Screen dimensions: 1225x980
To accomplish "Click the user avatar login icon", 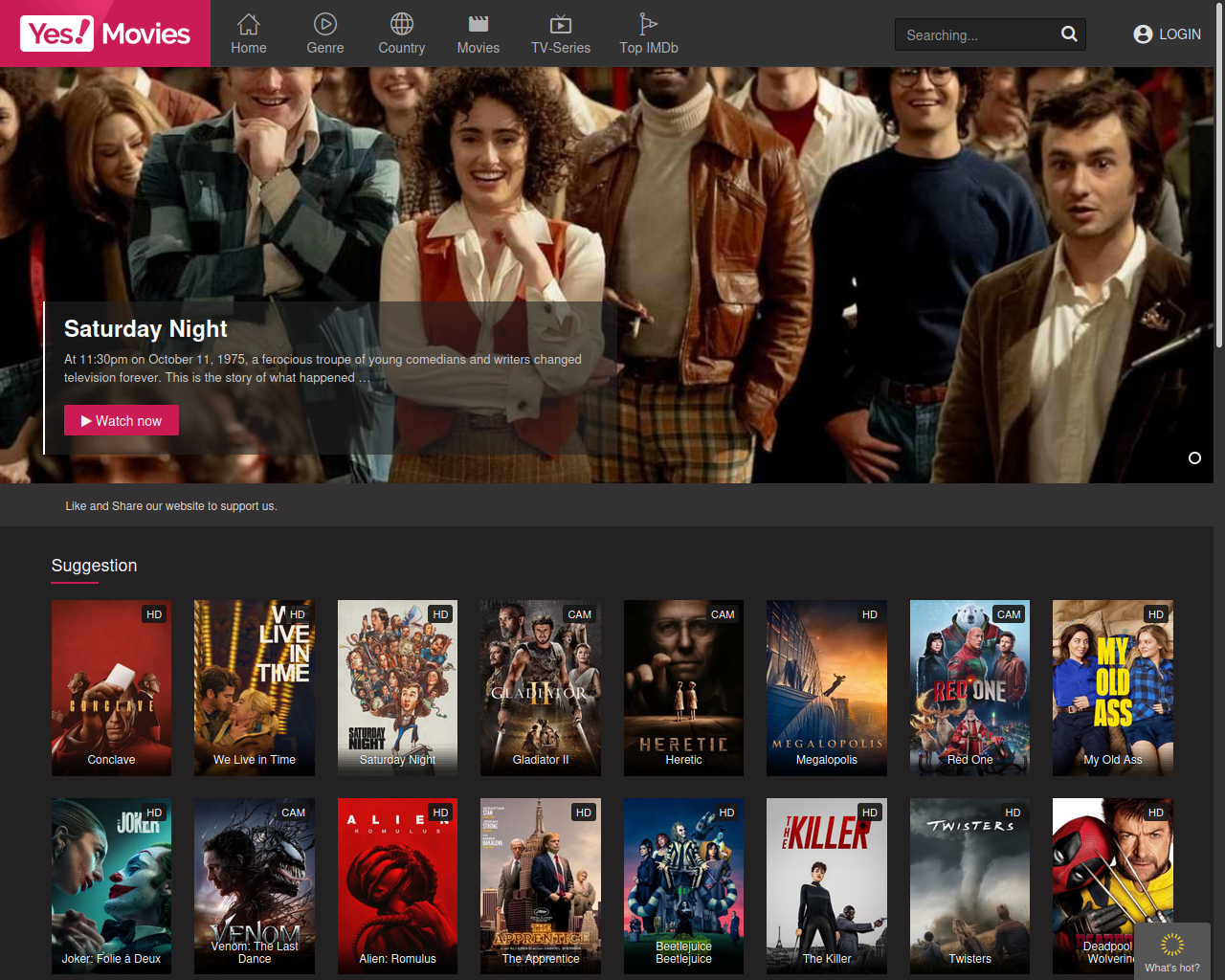I will [1143, 34].
